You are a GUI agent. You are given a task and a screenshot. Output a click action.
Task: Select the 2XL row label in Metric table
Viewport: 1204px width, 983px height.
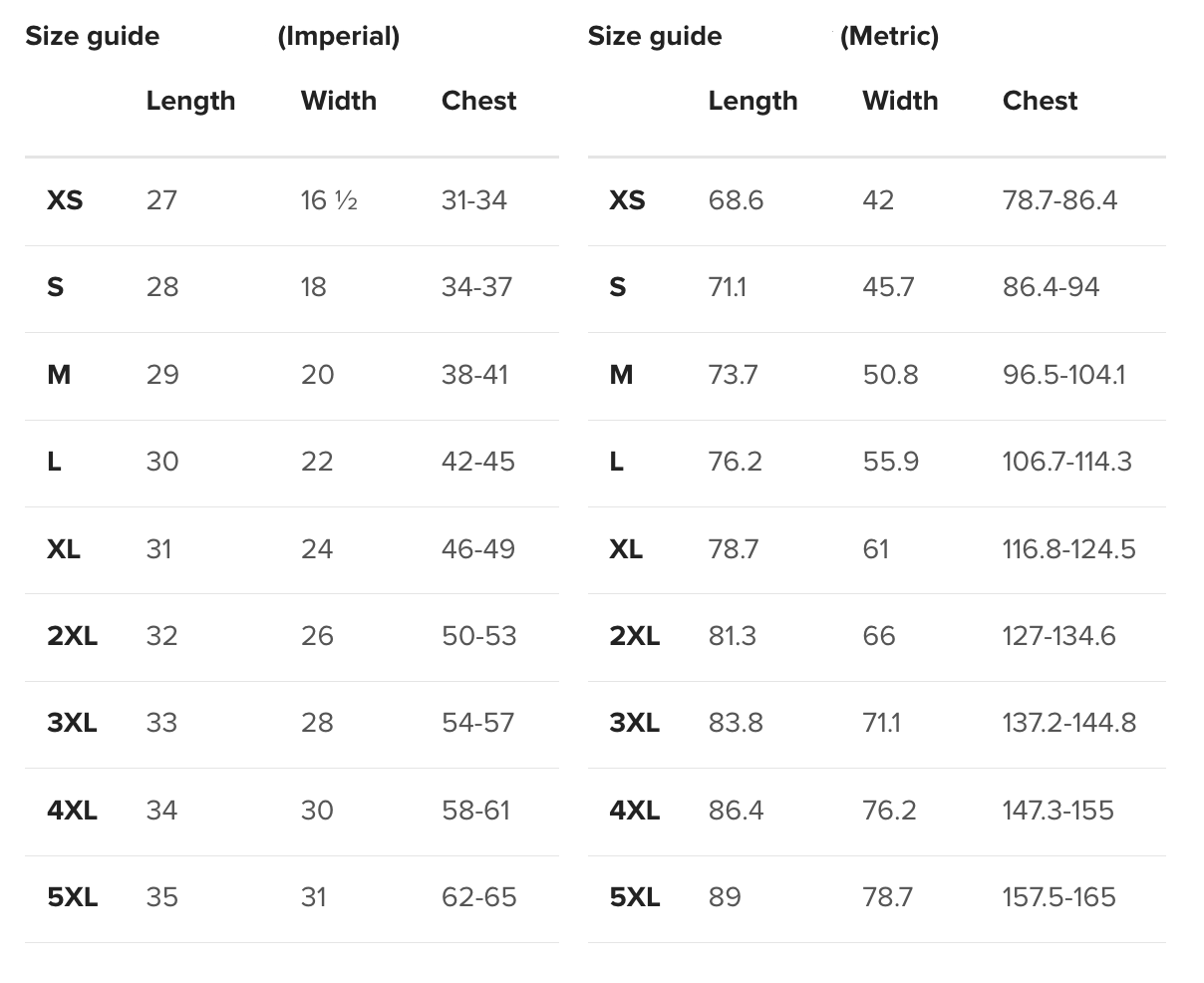click(x=634, y=636)
